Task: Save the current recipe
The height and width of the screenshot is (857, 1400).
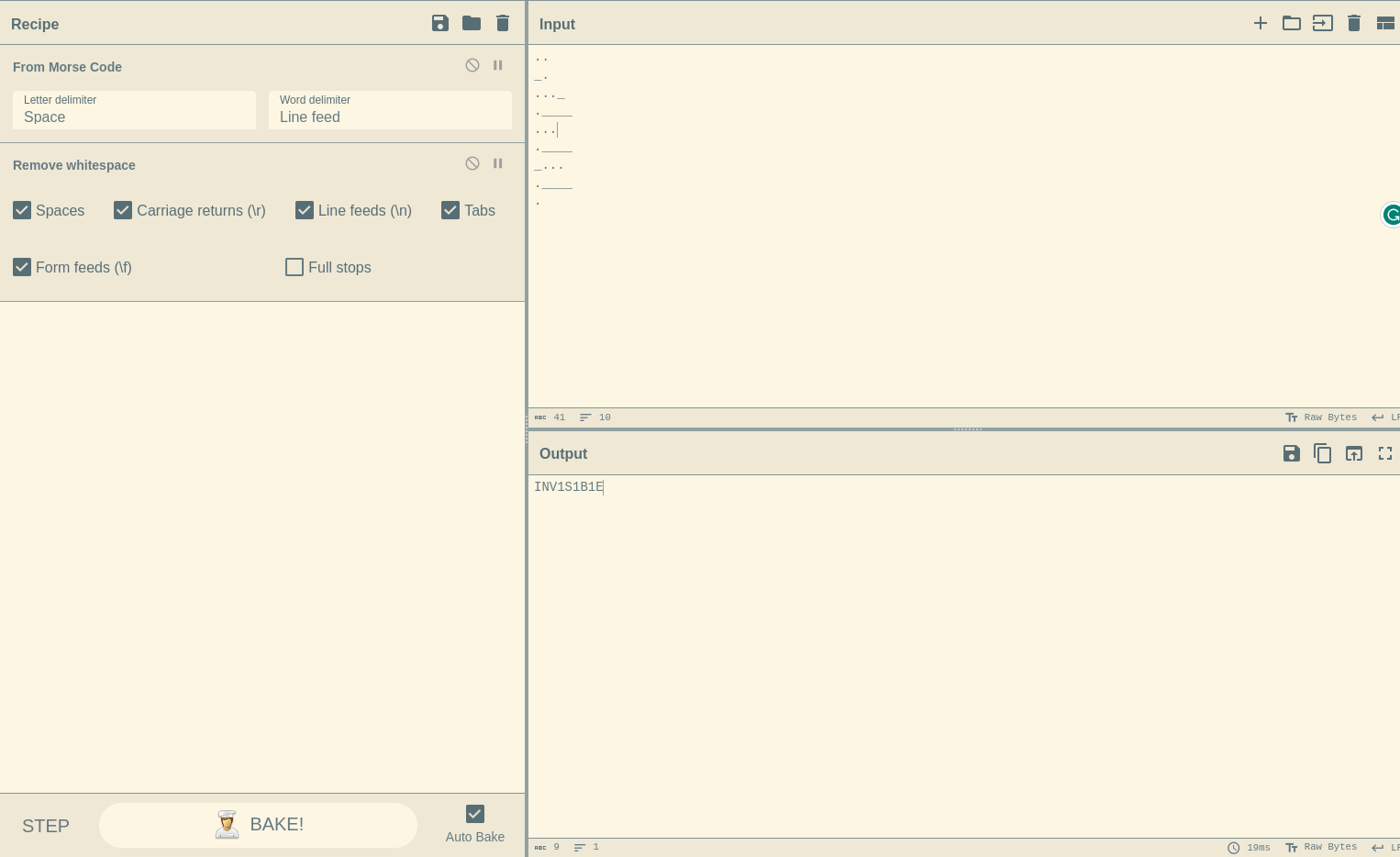Action: click(440, 23)
